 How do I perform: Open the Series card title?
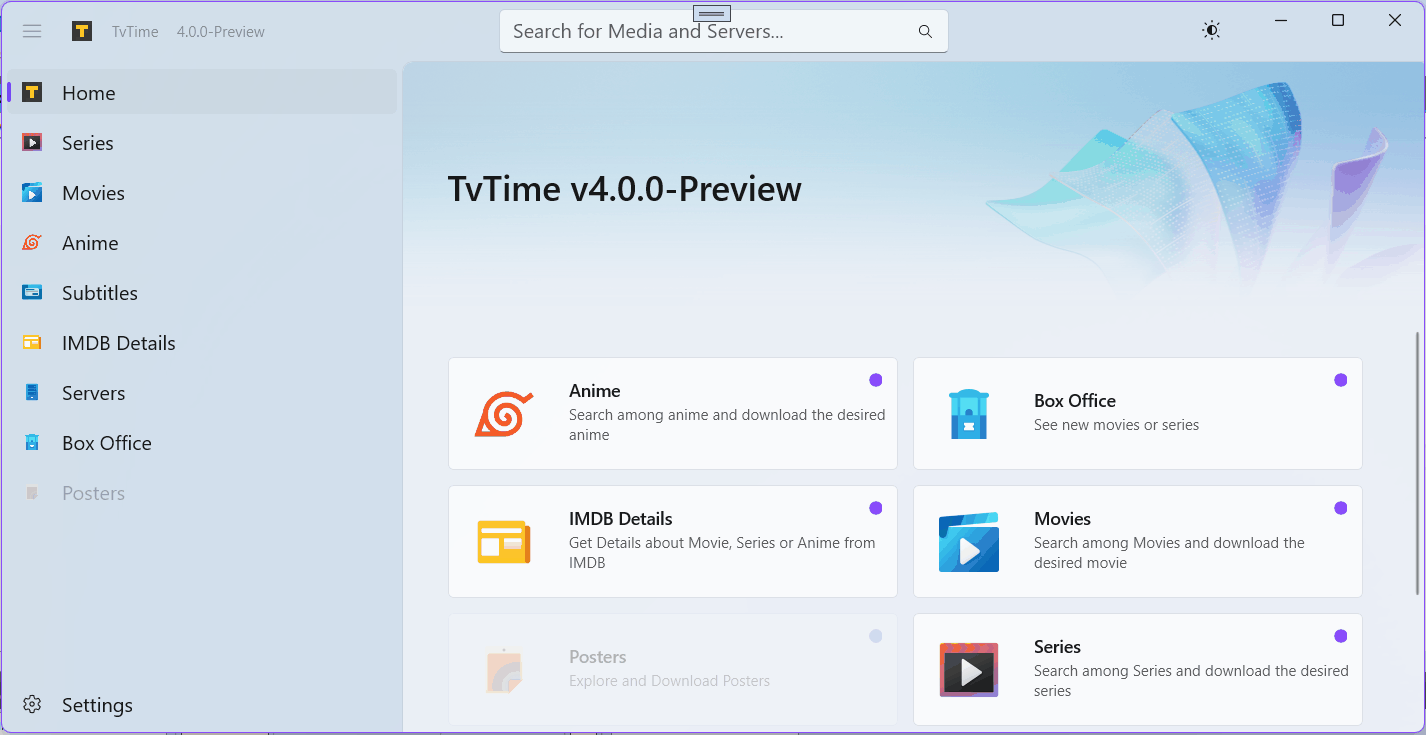1057,647
